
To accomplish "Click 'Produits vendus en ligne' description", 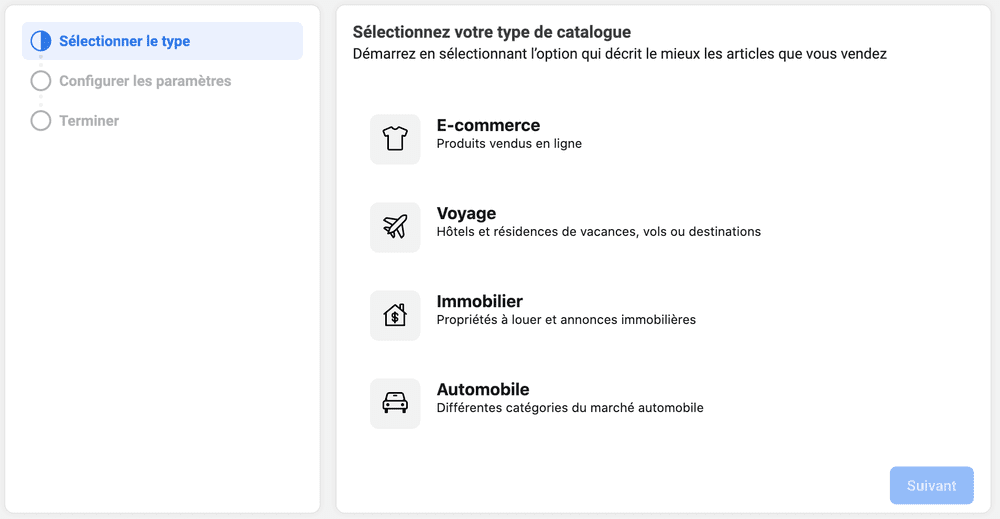I will [509, 143].
